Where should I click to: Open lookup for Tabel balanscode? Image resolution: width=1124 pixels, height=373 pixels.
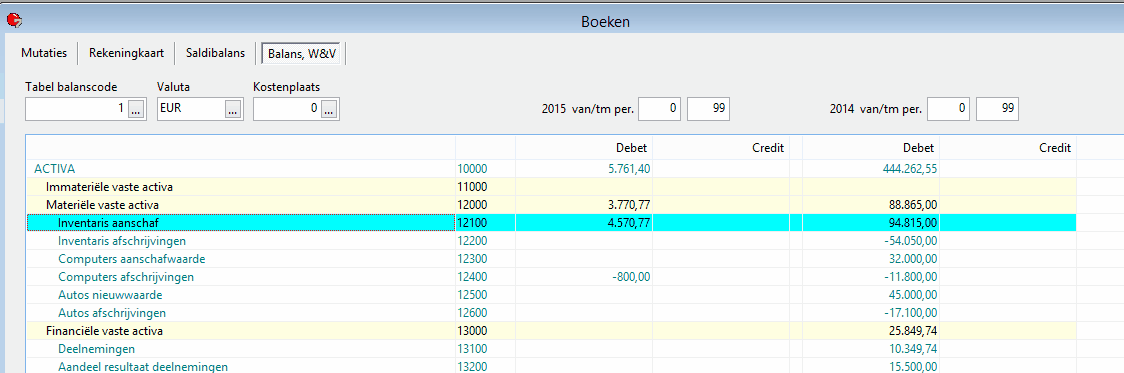pos(136,110)
